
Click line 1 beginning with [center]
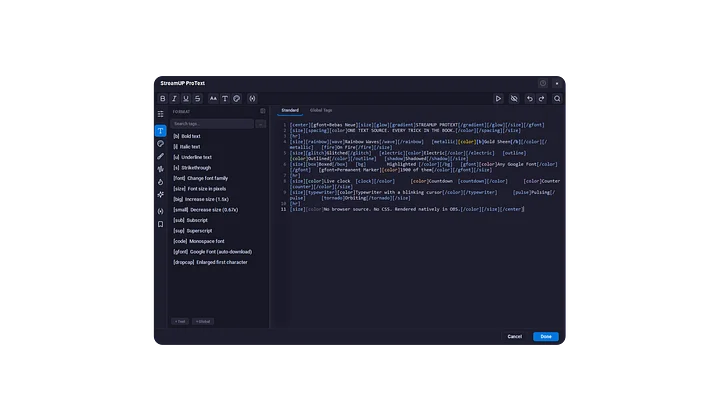tap(417, 125)
